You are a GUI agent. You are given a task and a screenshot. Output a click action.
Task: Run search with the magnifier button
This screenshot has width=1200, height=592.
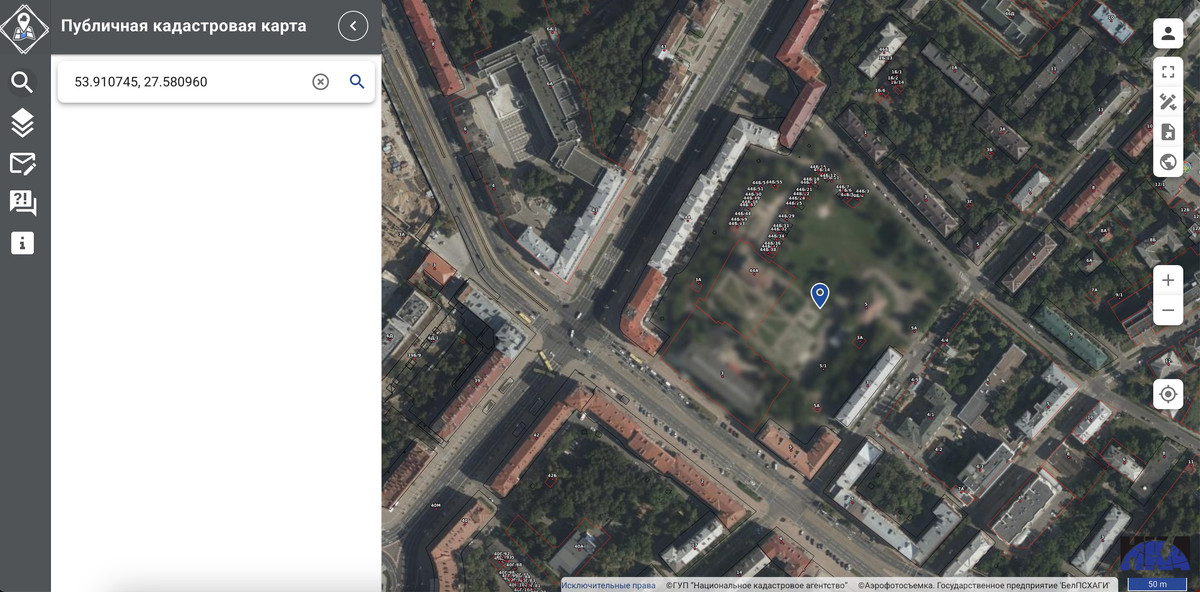click(357, 82)
